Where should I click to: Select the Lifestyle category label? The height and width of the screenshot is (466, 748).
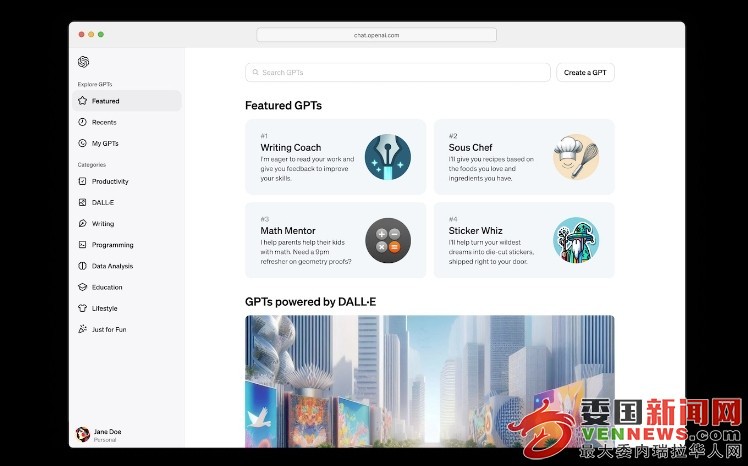pos(104,308)
